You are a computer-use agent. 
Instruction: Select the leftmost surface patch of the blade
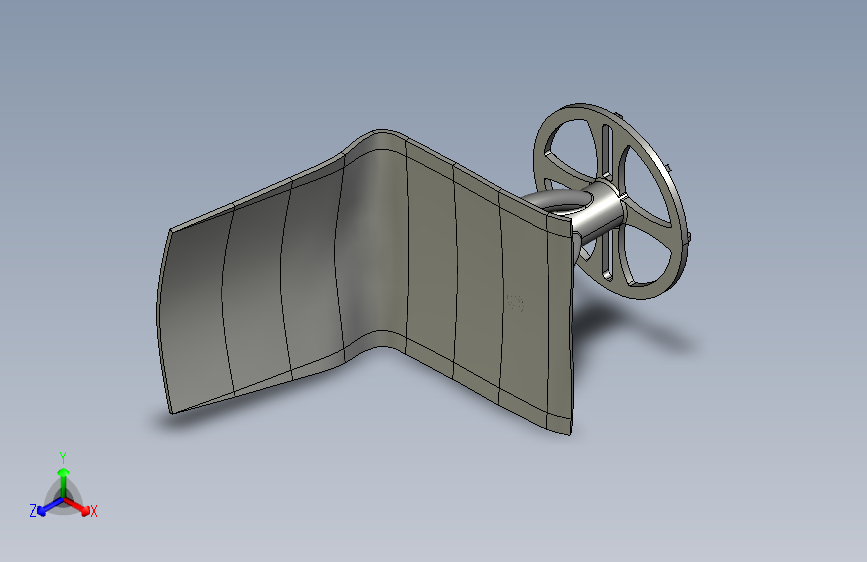click(x=195, y=314)
